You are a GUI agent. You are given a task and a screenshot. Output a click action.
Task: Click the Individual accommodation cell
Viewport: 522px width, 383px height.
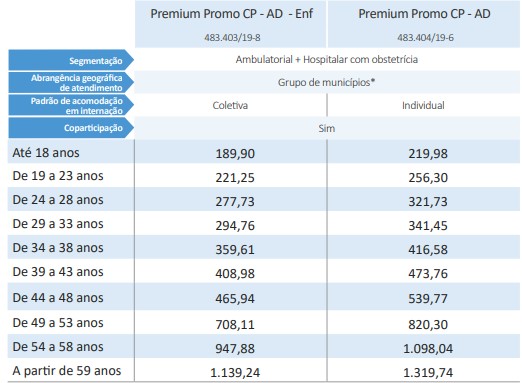(423, 105)
